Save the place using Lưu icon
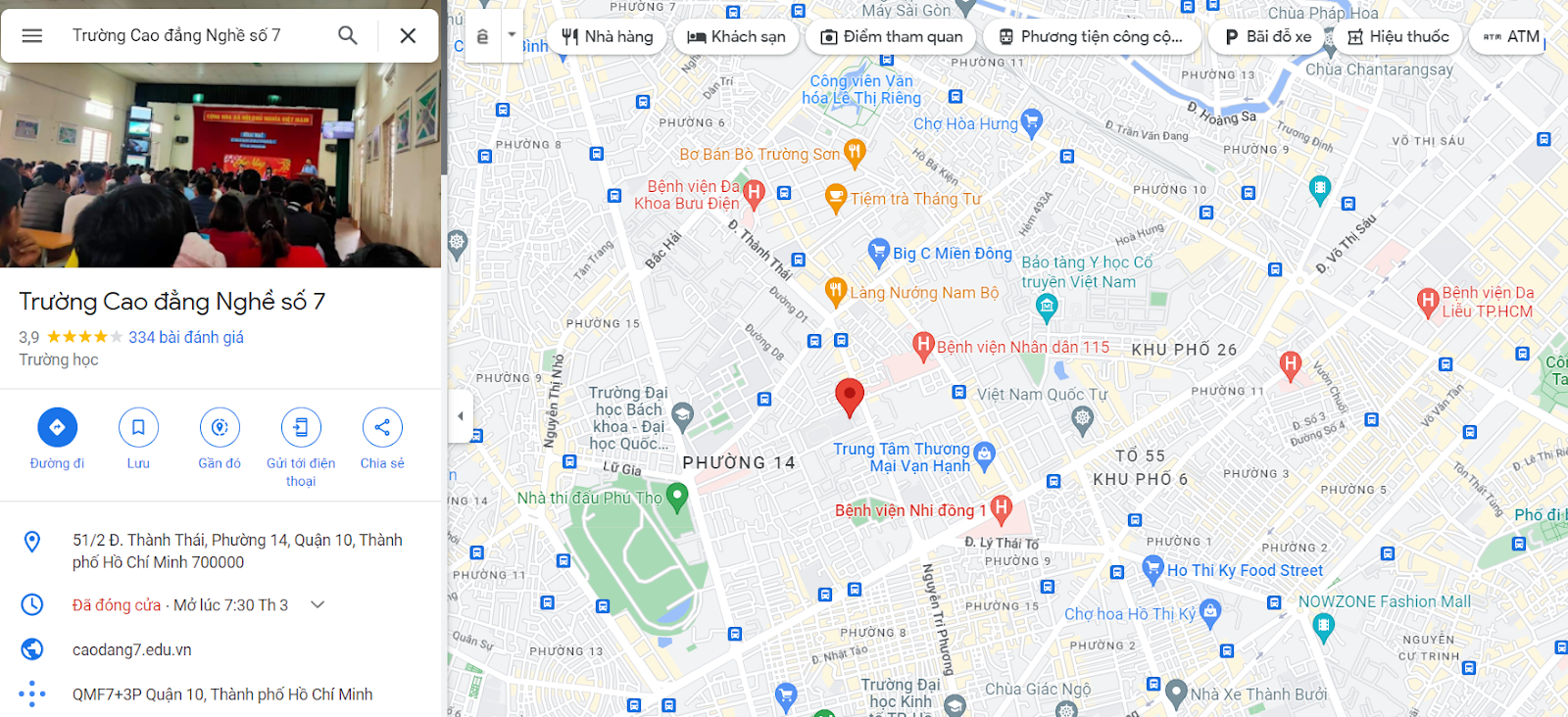Image resolution: width=1568 pixels, height=717 pixels. [x=138, y=427]
